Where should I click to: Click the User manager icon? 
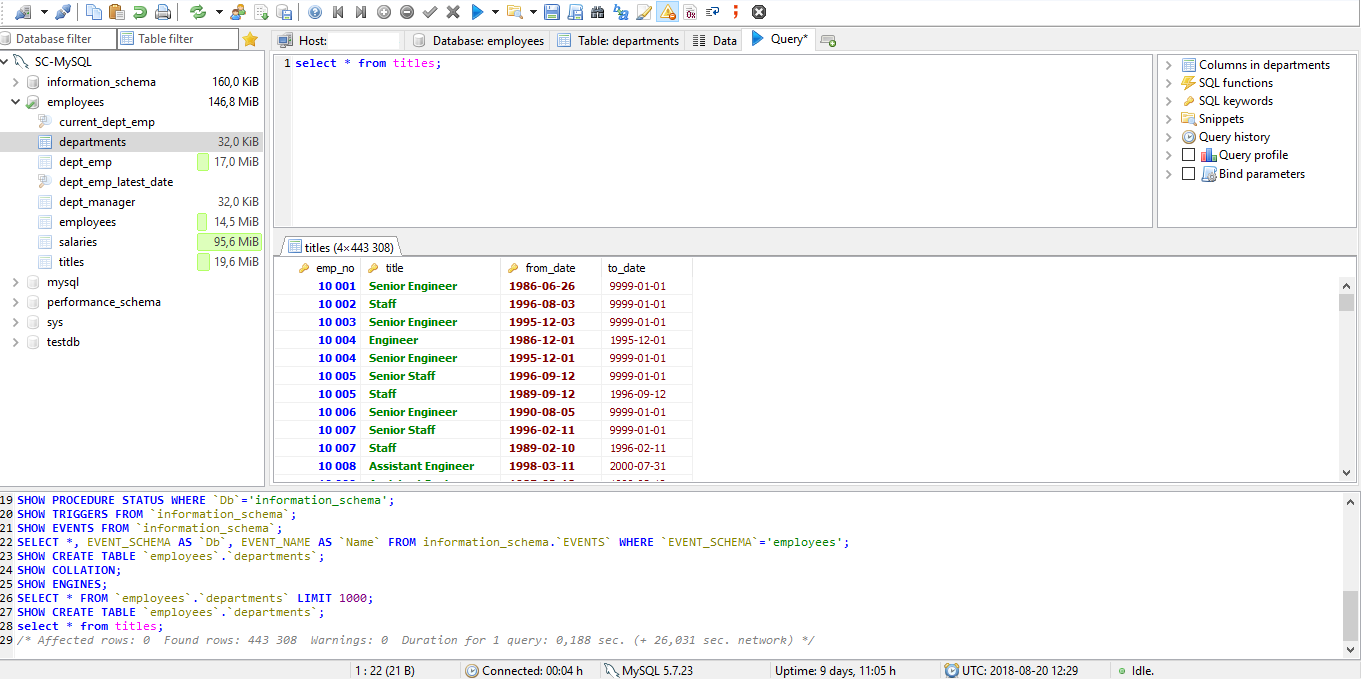tap(238, 12)
